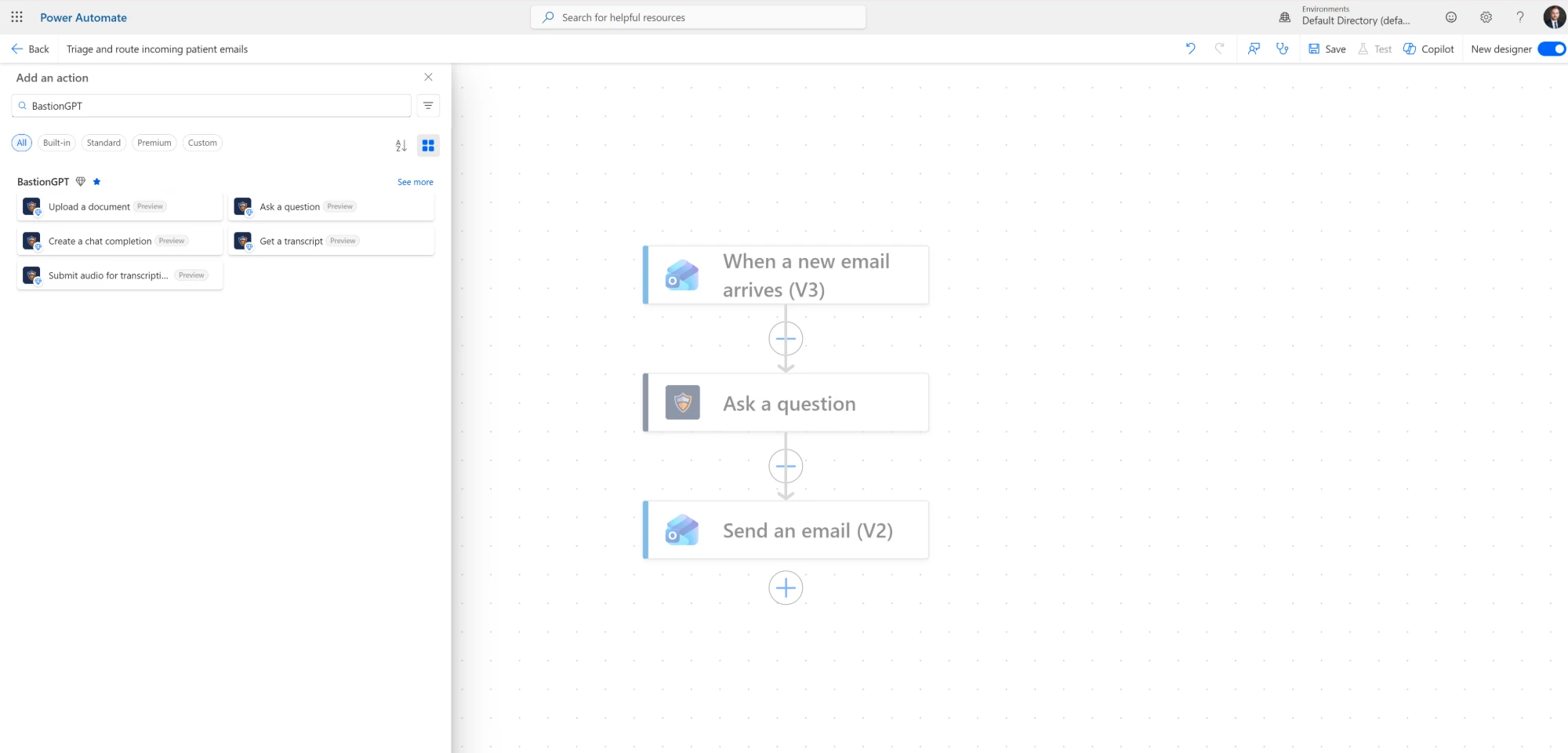The height and width of the screenshot is (753, 1568).
Task: Undo the last change
Action: pos(1190,49)
